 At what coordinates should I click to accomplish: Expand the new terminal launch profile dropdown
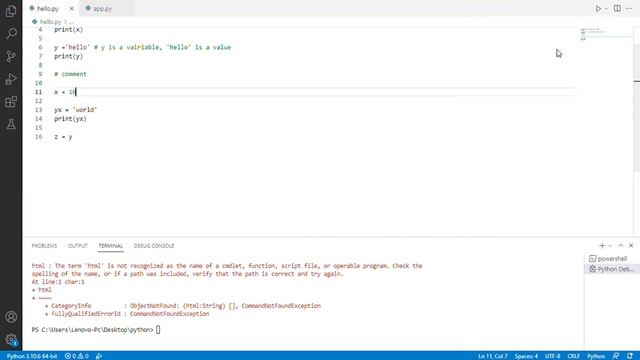(610, 246)
